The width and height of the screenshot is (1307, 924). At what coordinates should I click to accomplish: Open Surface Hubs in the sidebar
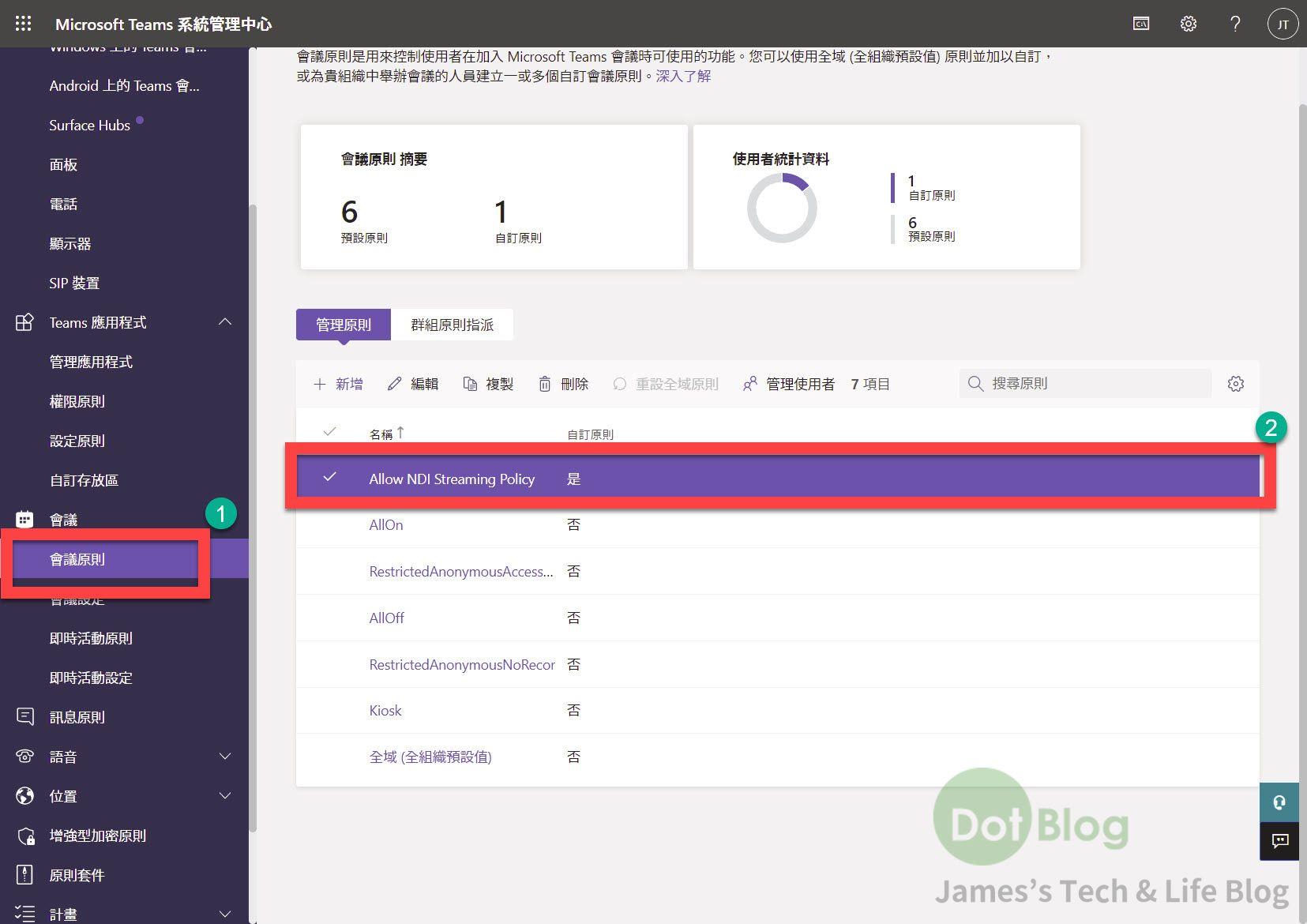(90, 125)
